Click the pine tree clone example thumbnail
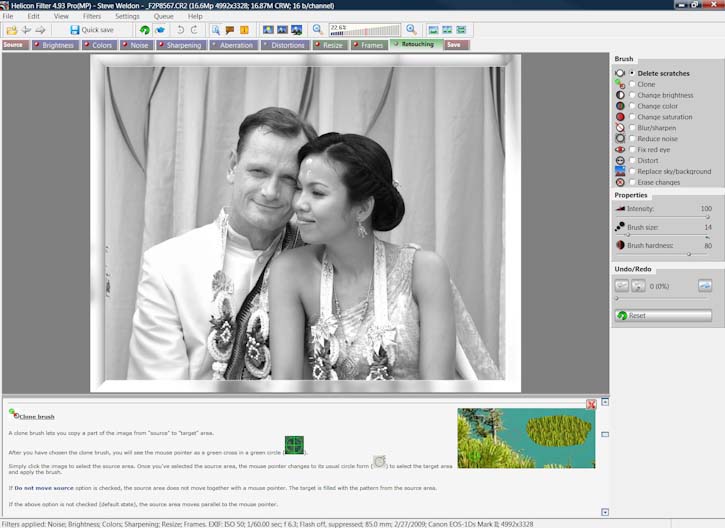Viewport: 725px width, 528px height. tap(526, 438)
